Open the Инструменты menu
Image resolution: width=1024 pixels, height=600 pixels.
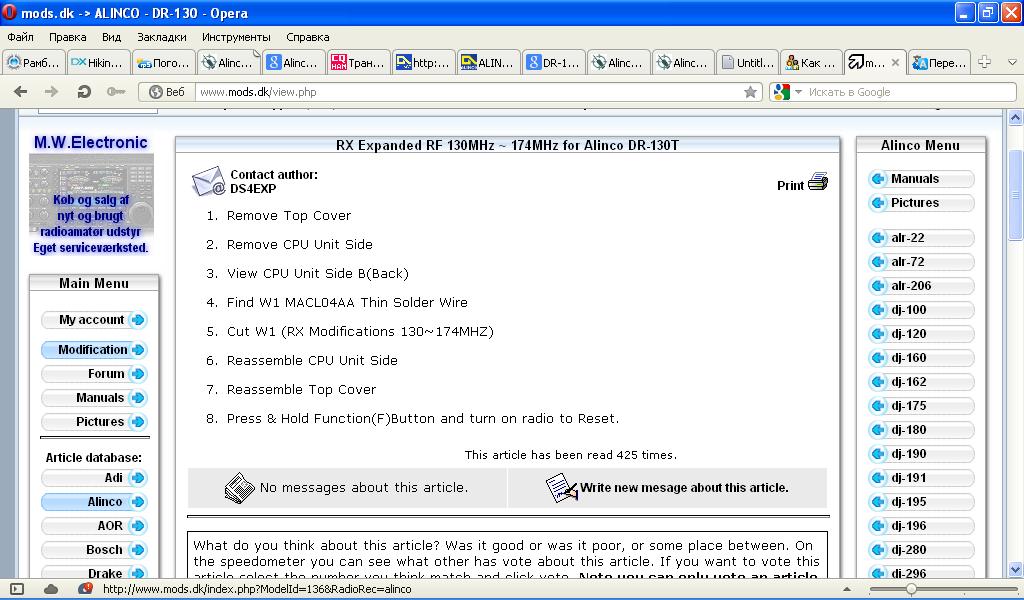click(236, 37)
